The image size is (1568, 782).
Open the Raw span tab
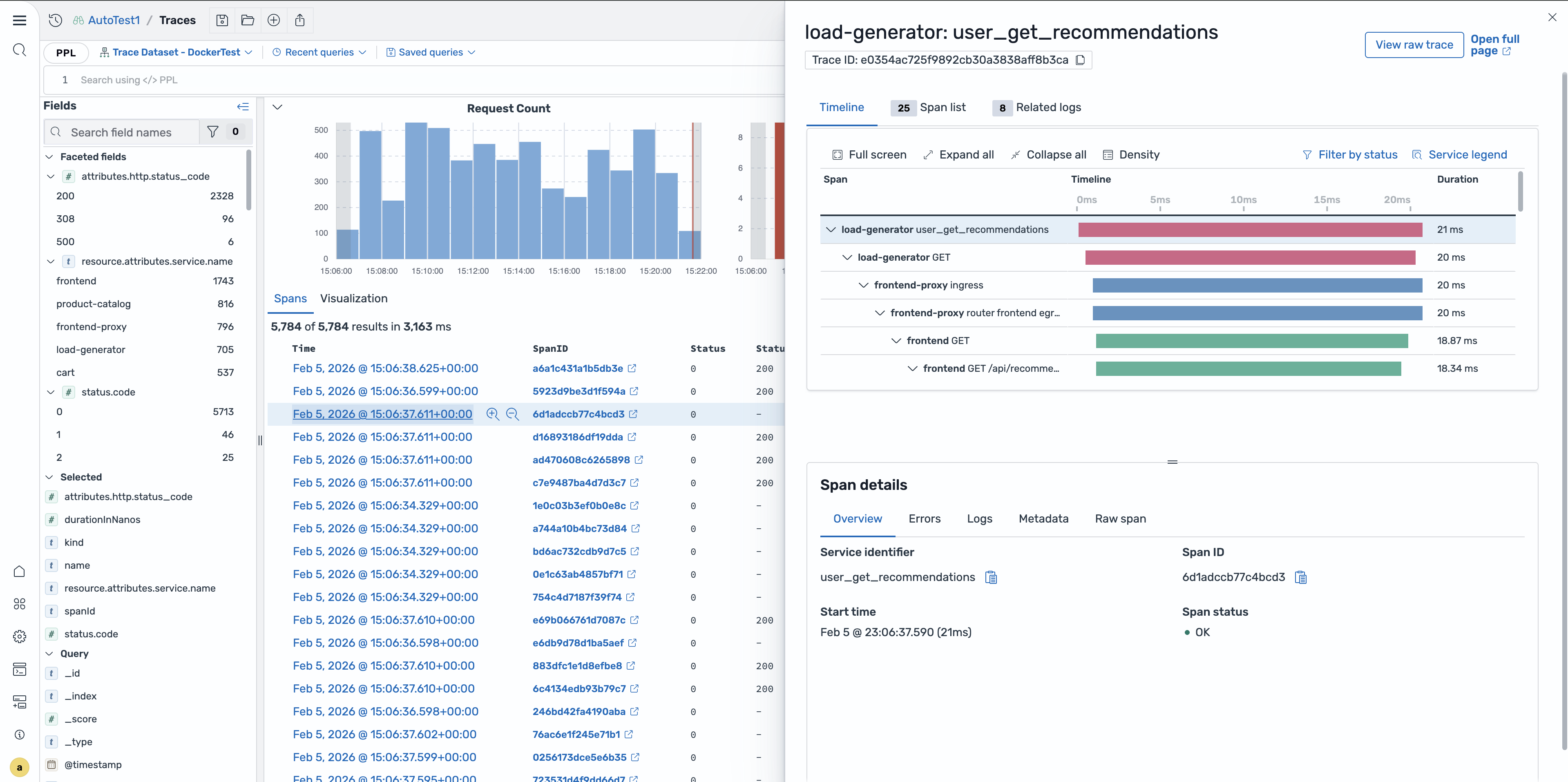[x=1120, y=518]
